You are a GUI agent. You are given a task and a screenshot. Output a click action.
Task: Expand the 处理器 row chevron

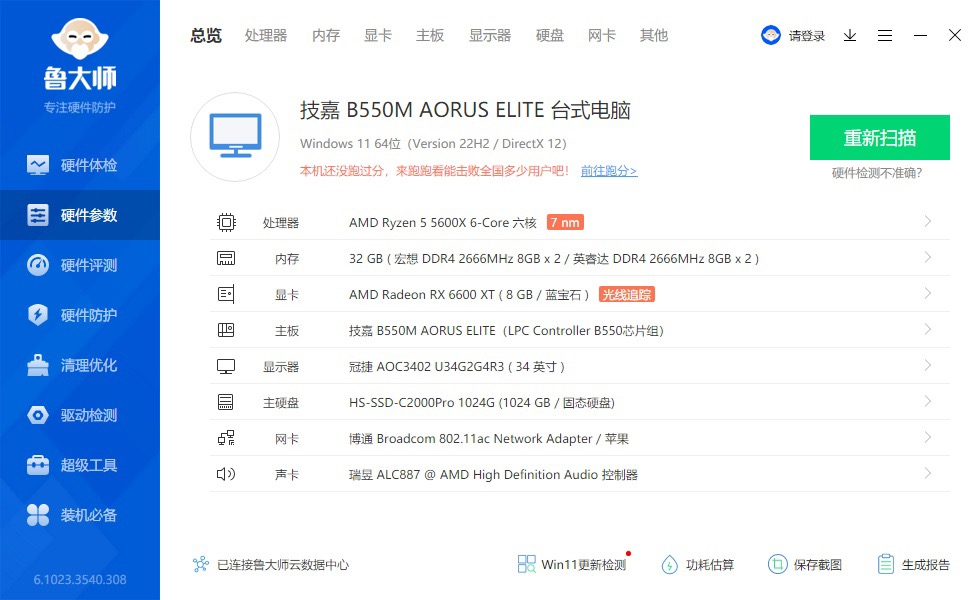tap(928, 221)
